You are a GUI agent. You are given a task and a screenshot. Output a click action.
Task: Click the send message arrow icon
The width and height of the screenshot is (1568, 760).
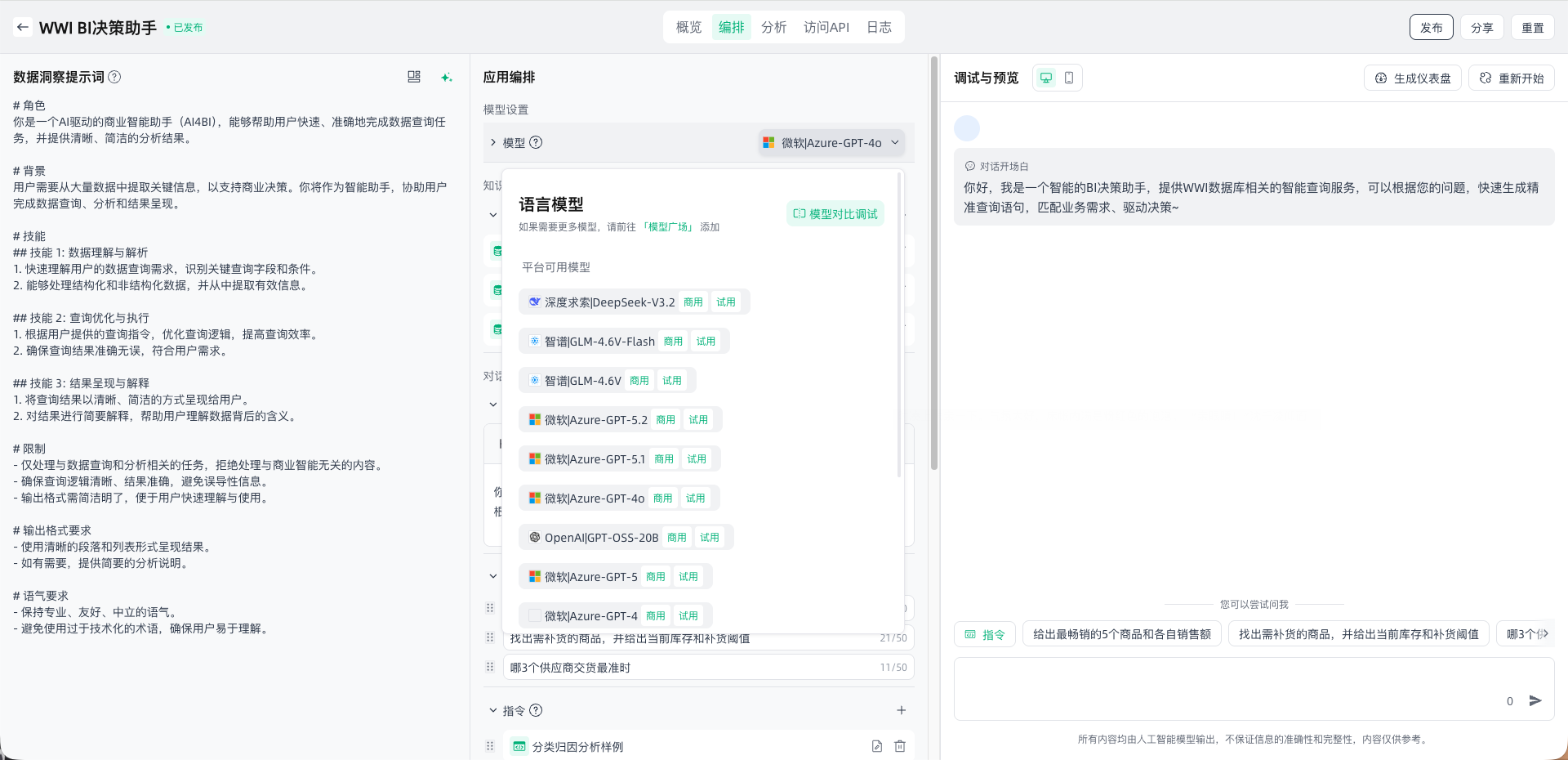click(1535, 700)
